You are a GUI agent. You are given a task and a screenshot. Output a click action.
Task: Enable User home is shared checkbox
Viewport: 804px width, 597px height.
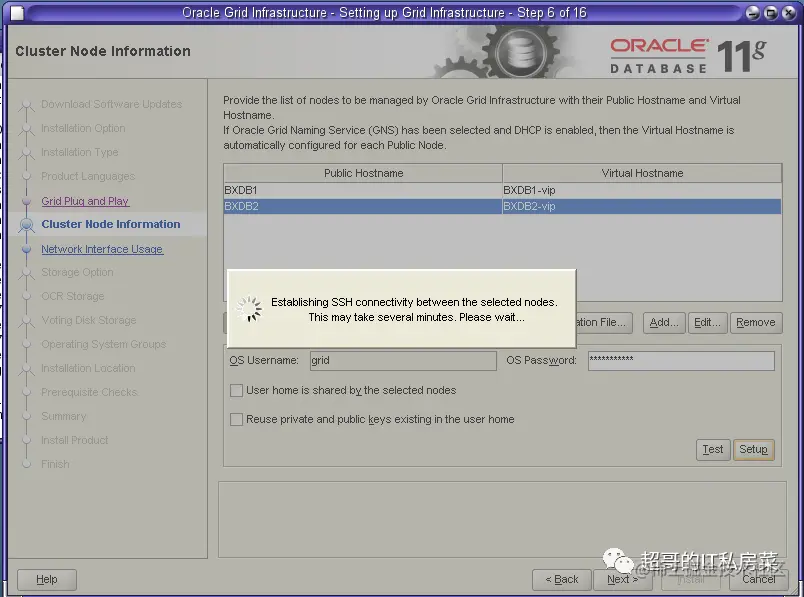[236, 391]
